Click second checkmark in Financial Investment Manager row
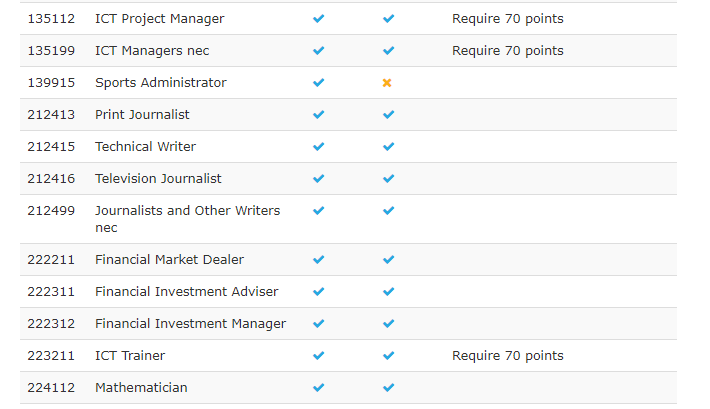Screen dimensions: 710x409 tap(388, 324)
